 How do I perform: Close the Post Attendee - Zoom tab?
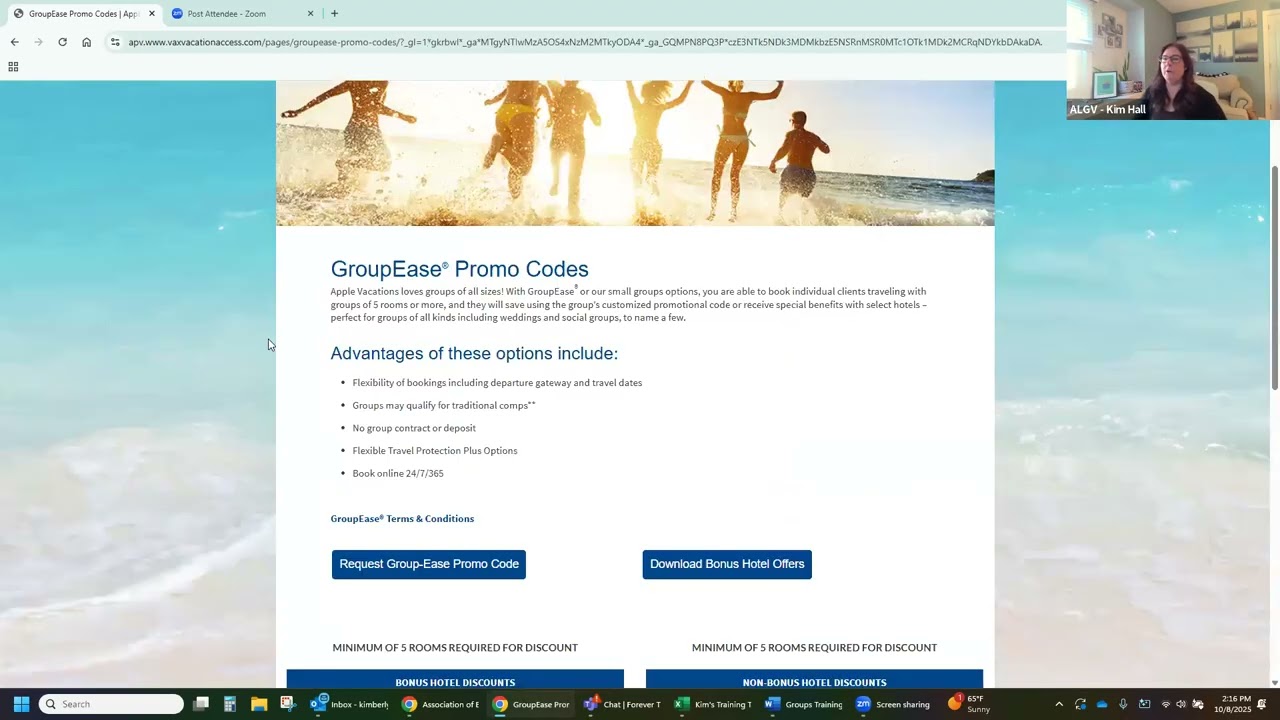(310, 14)
